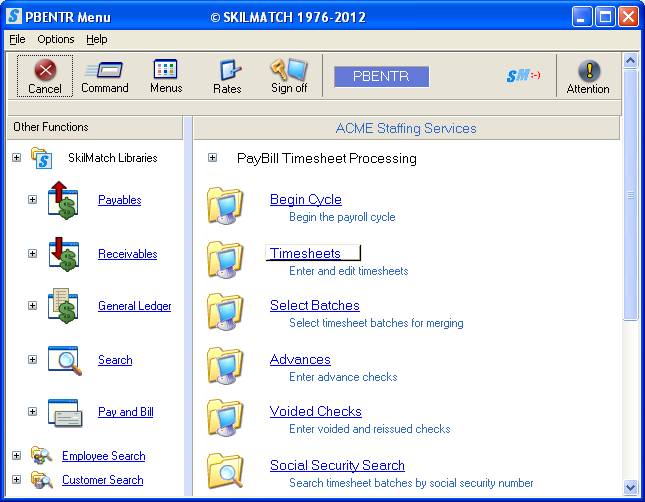The width and height of the screenshot is (645, 502).
Task: Click the red Cancel icon
Action: [x=45, y=70]
